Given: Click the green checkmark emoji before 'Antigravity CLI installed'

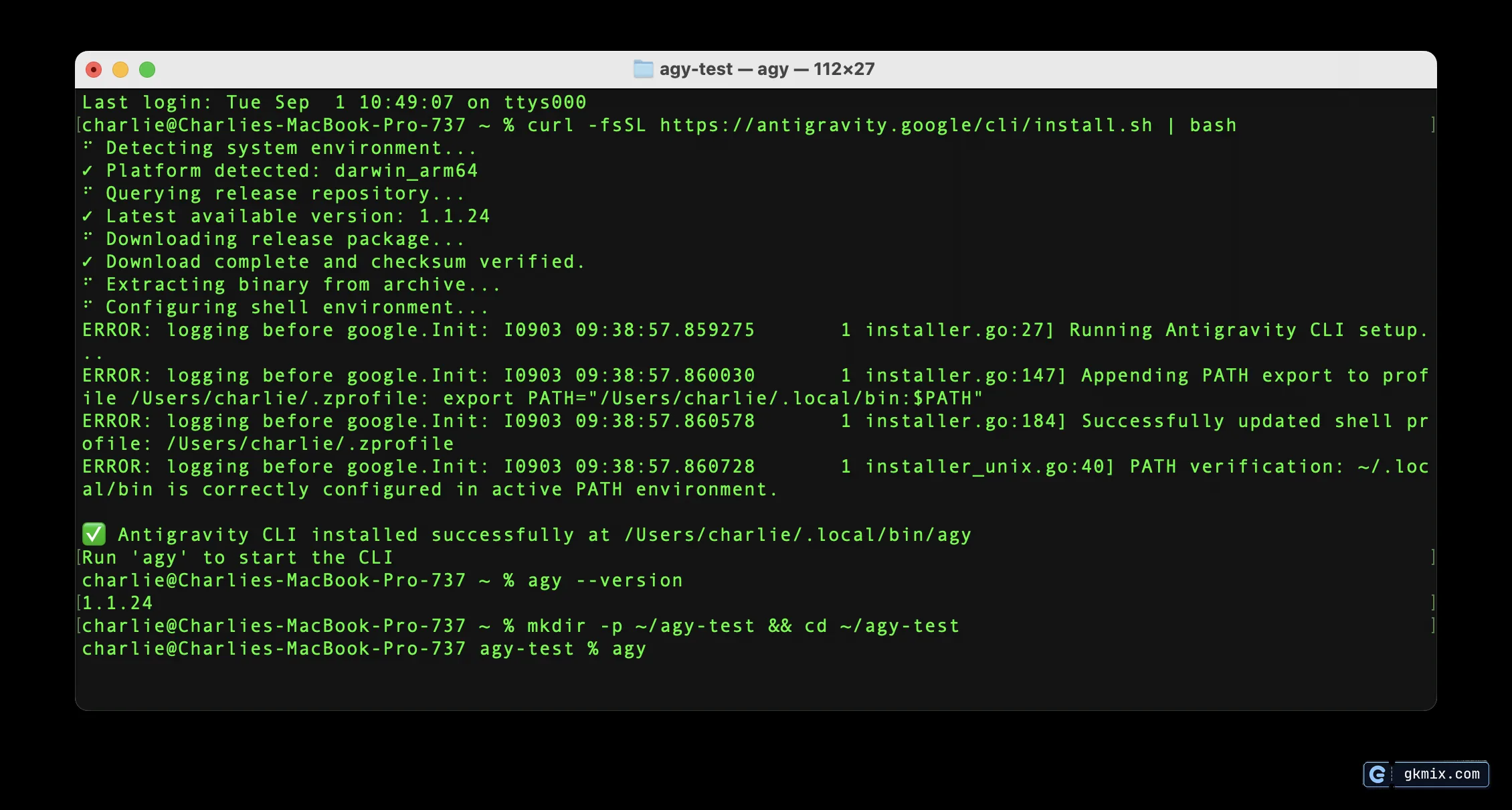Looking at the screenshot, I should click(94, 534).
